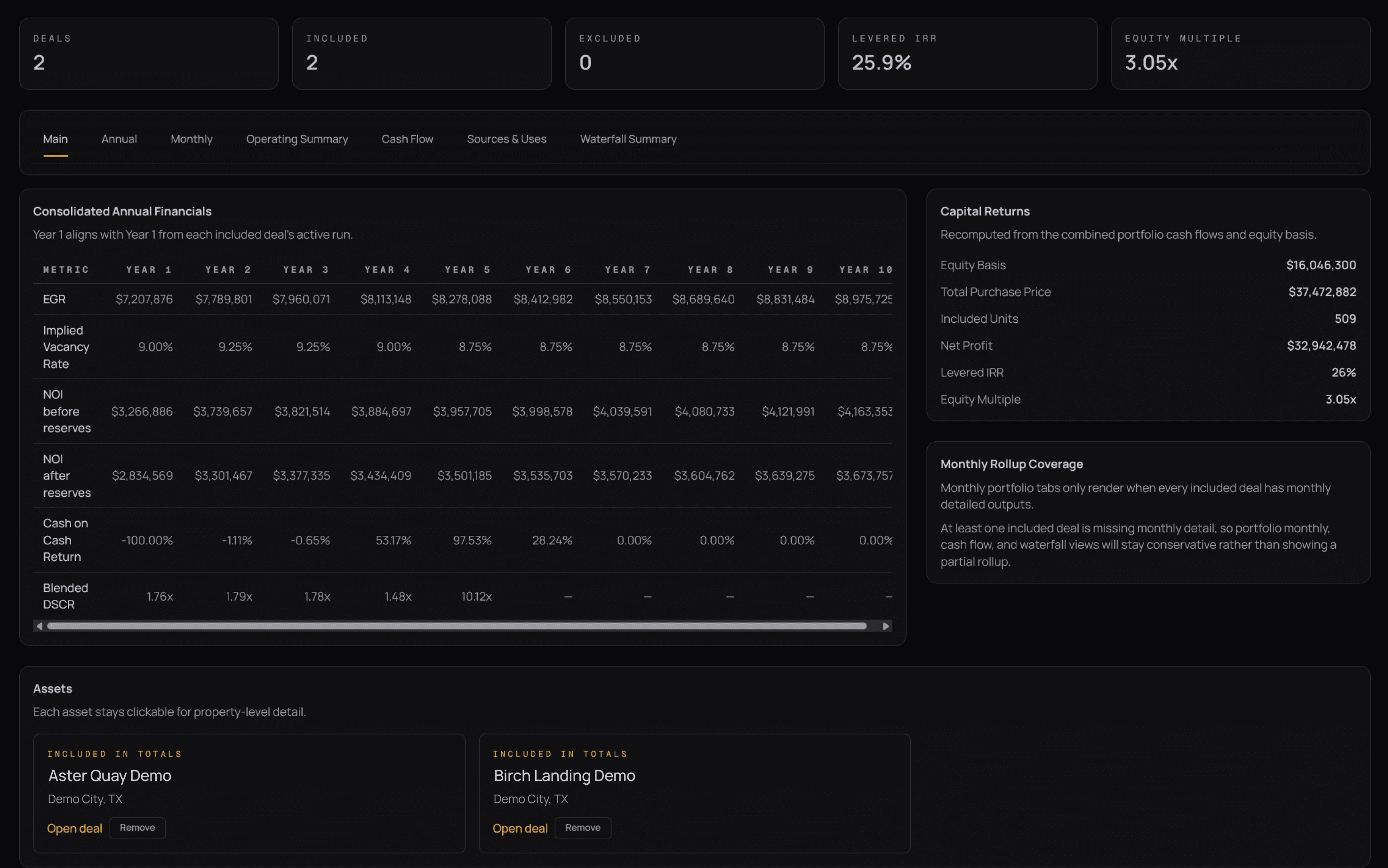Click the Included count summary card
This screenshot has height=868, width=1388.
422,53
